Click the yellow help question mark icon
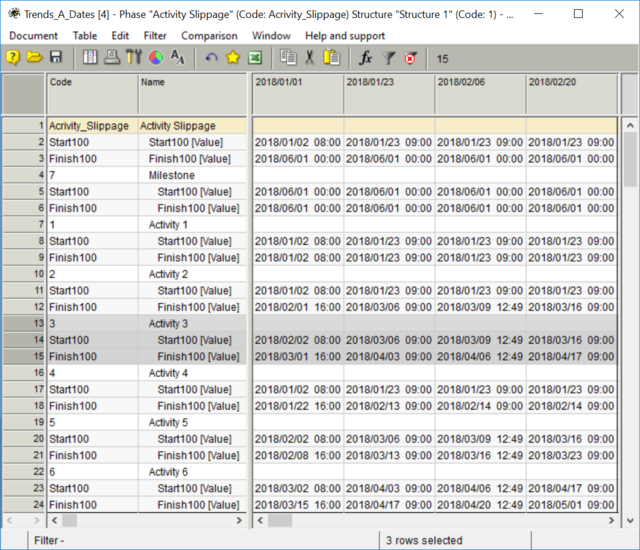Screen dimensions: 640x550 [13, 58]
